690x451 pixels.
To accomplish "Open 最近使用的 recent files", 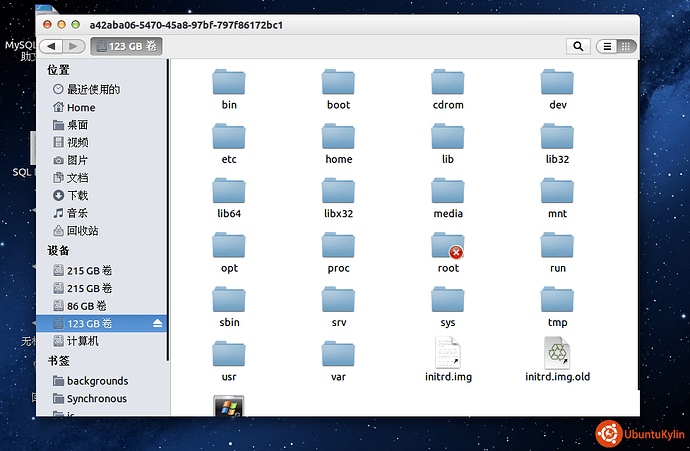I will [93, 89].
